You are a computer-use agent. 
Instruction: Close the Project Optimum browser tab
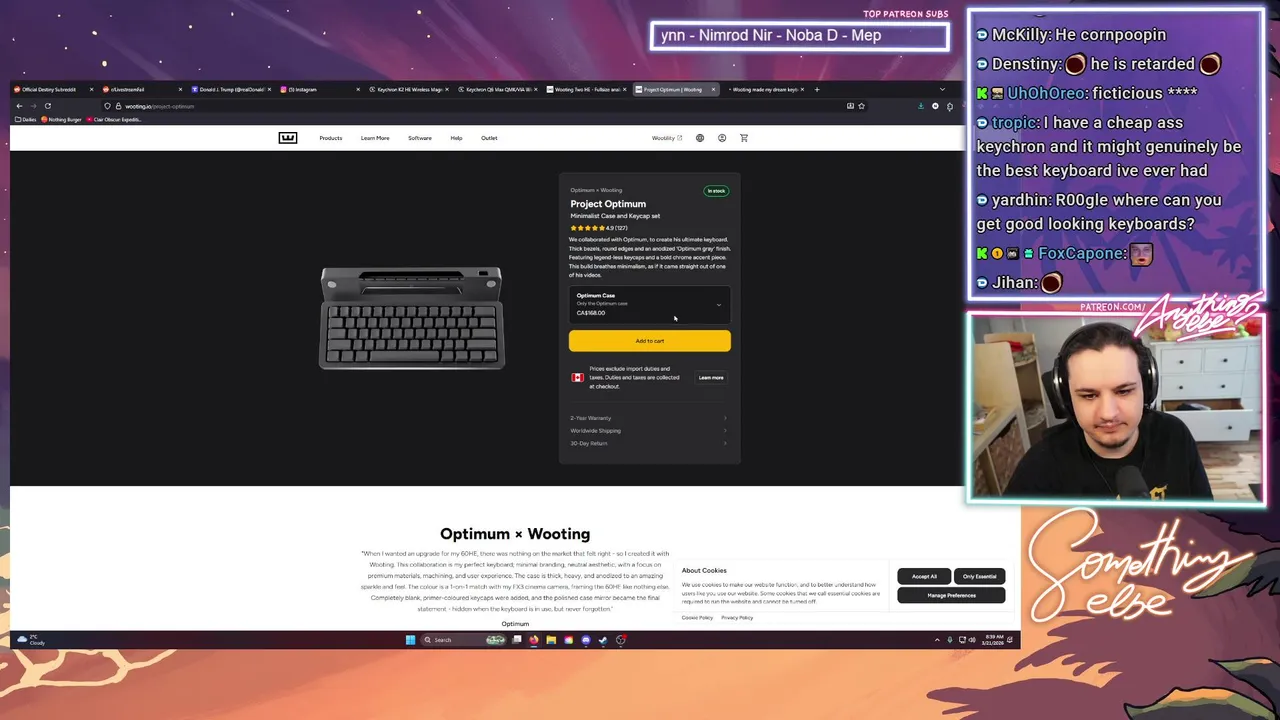point(713,89)
